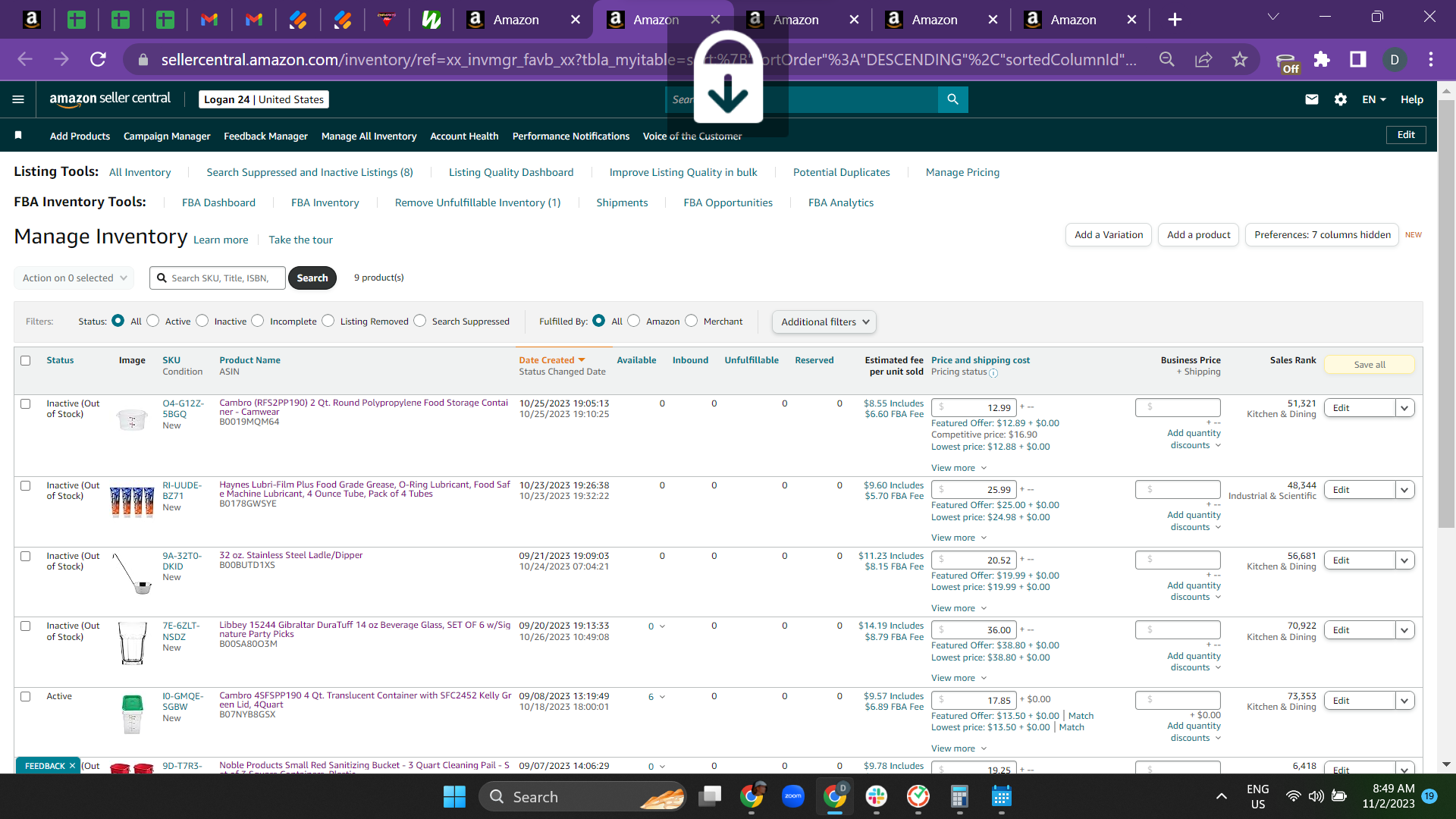This screenshot has width=1456, height=819.
Task: Click the vertical page scrollbar
Action: point(1446,312)
